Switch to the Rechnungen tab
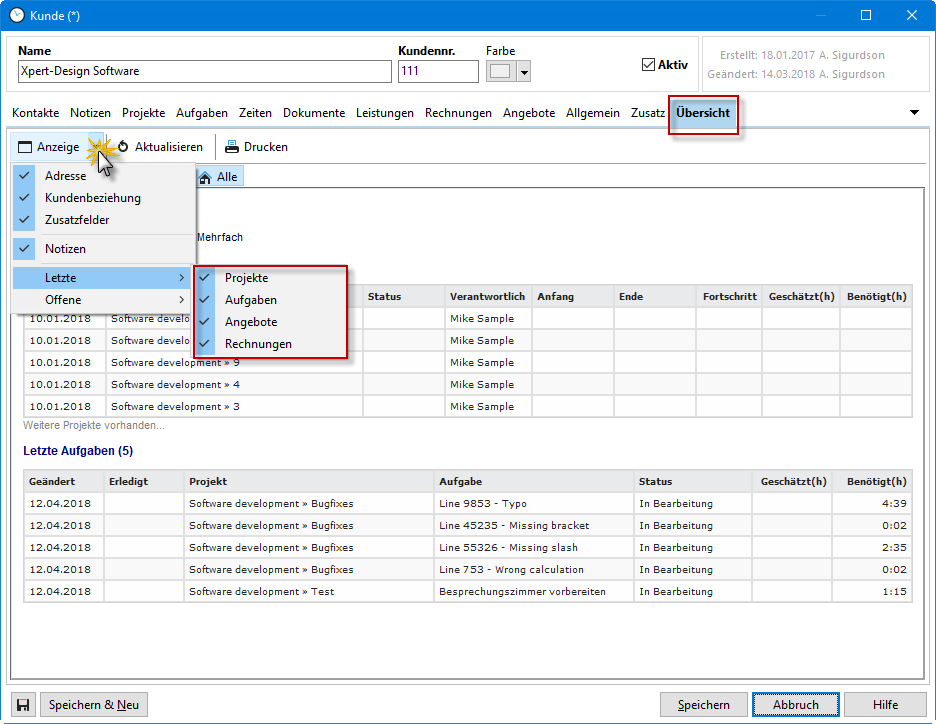Image resolution: width=936 pixels, height=724 pixels. (x=458, y=113)
